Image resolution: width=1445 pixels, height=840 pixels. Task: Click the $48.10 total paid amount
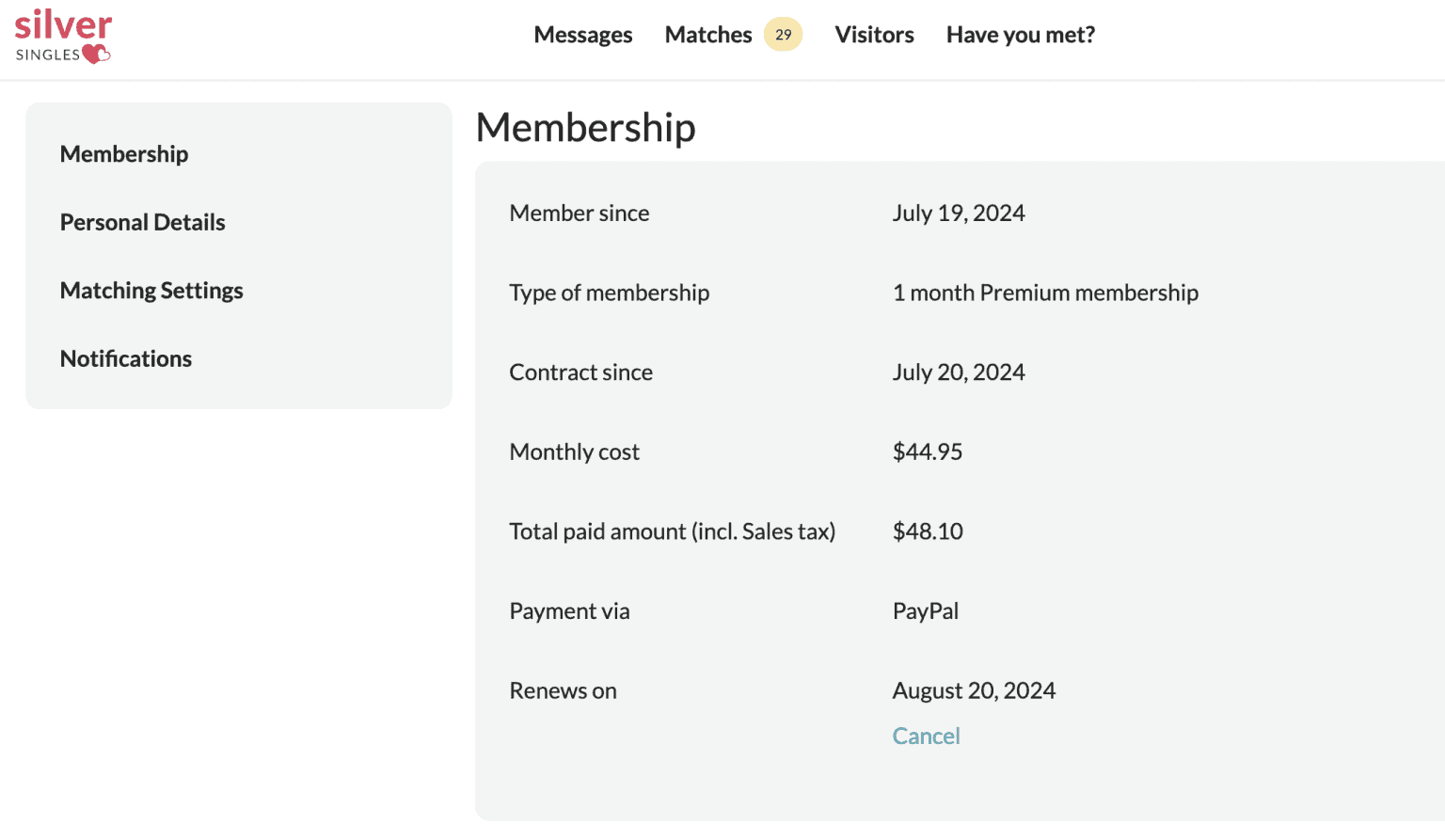pos(928,531)
